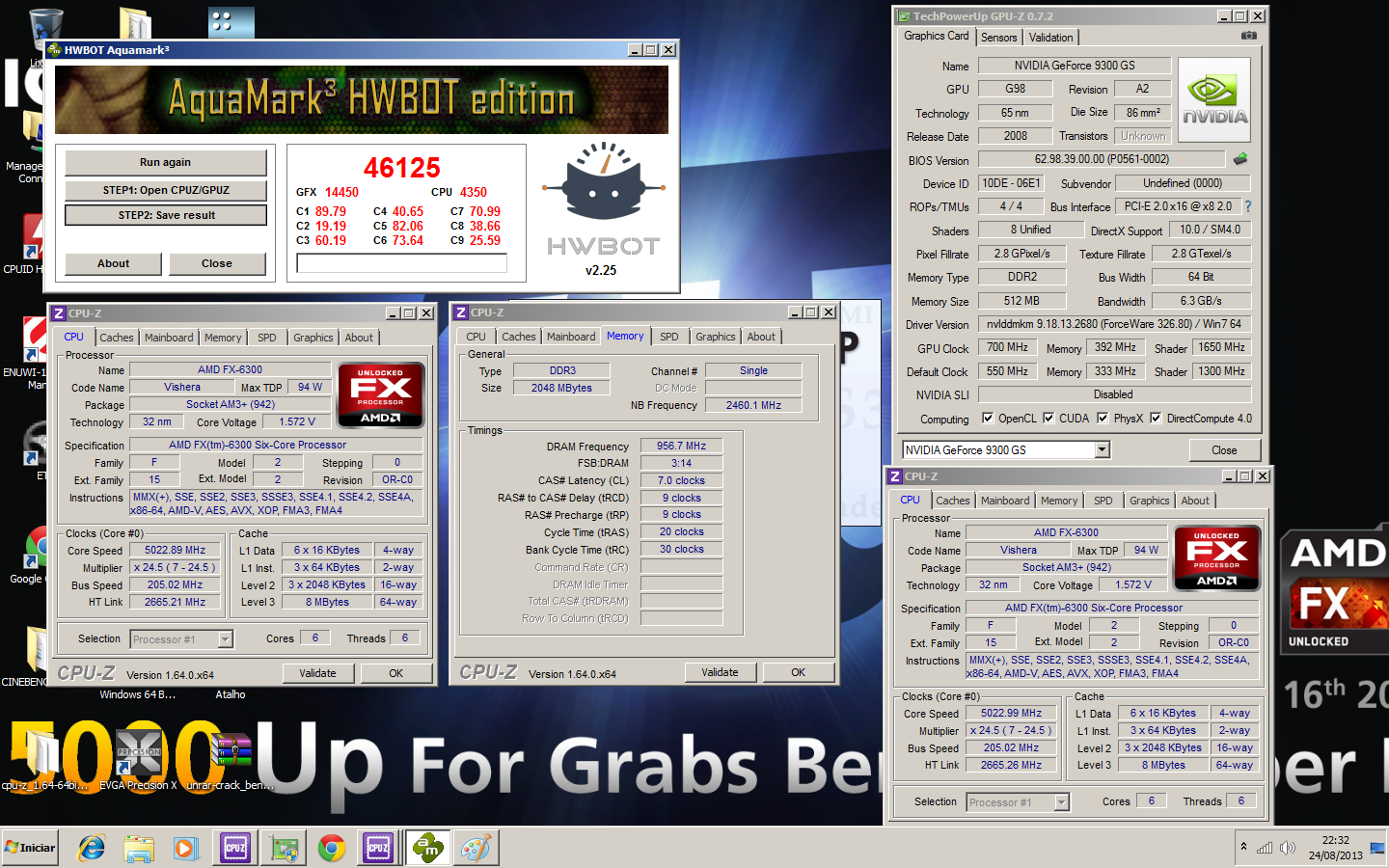Click the GPU-Z taskbar icon
This screenshot has width=1389, height=868.
point(284,849)
